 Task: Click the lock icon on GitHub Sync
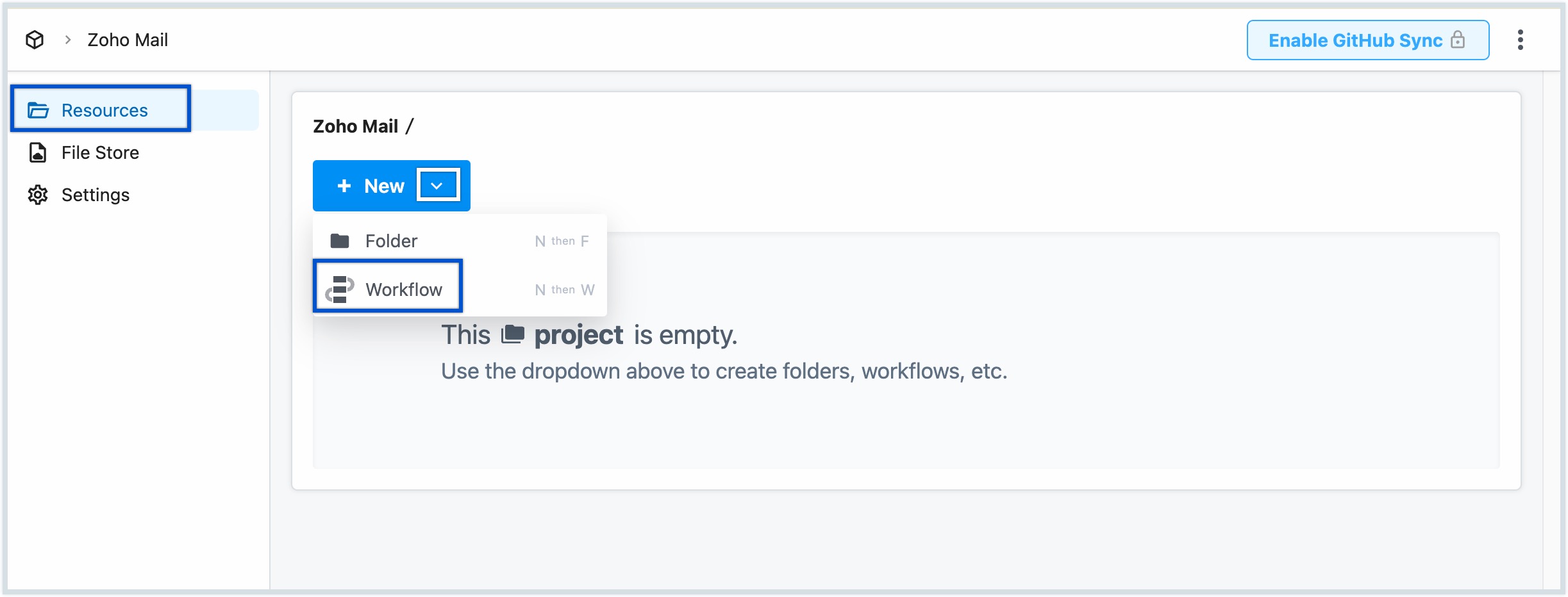pyautogui.click(x=1458, y=40)
